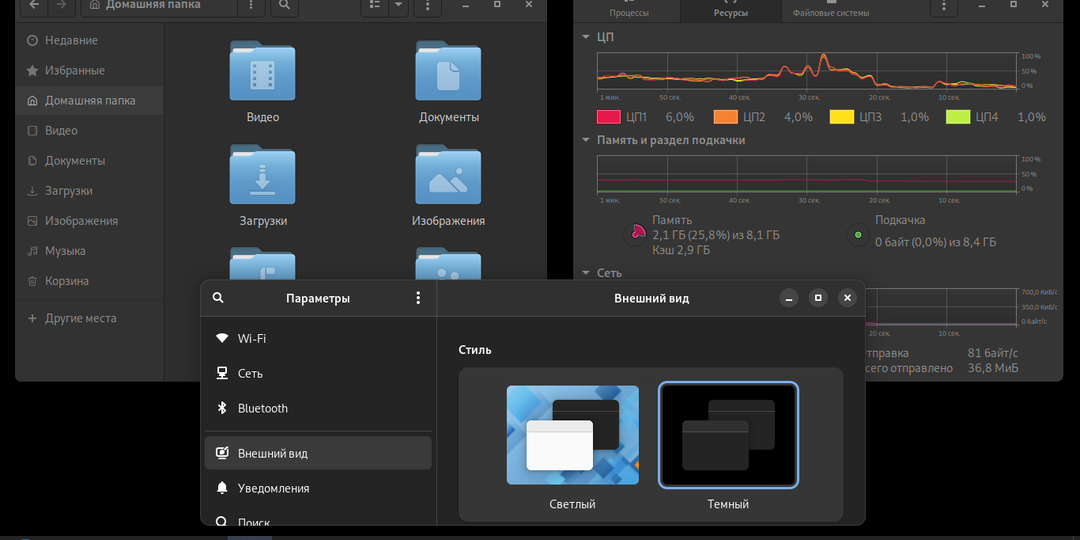
Task: Open System Monitor menu (three dots)
Action: tap(944, 5)
